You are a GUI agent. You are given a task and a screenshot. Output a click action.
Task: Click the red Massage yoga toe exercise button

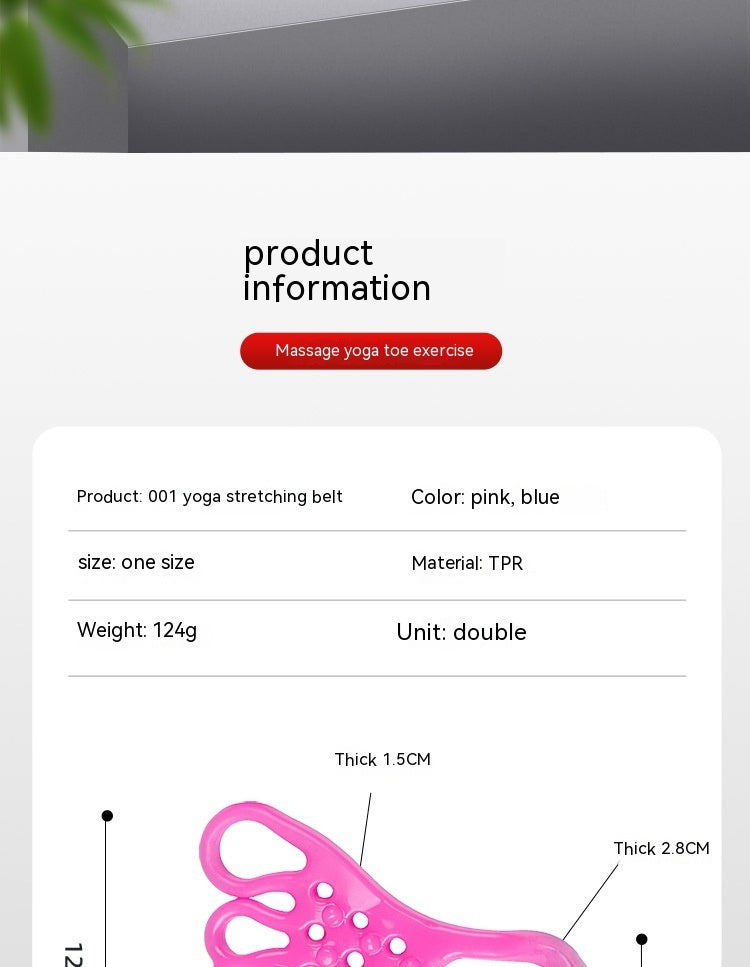click(x=371, y=351)
